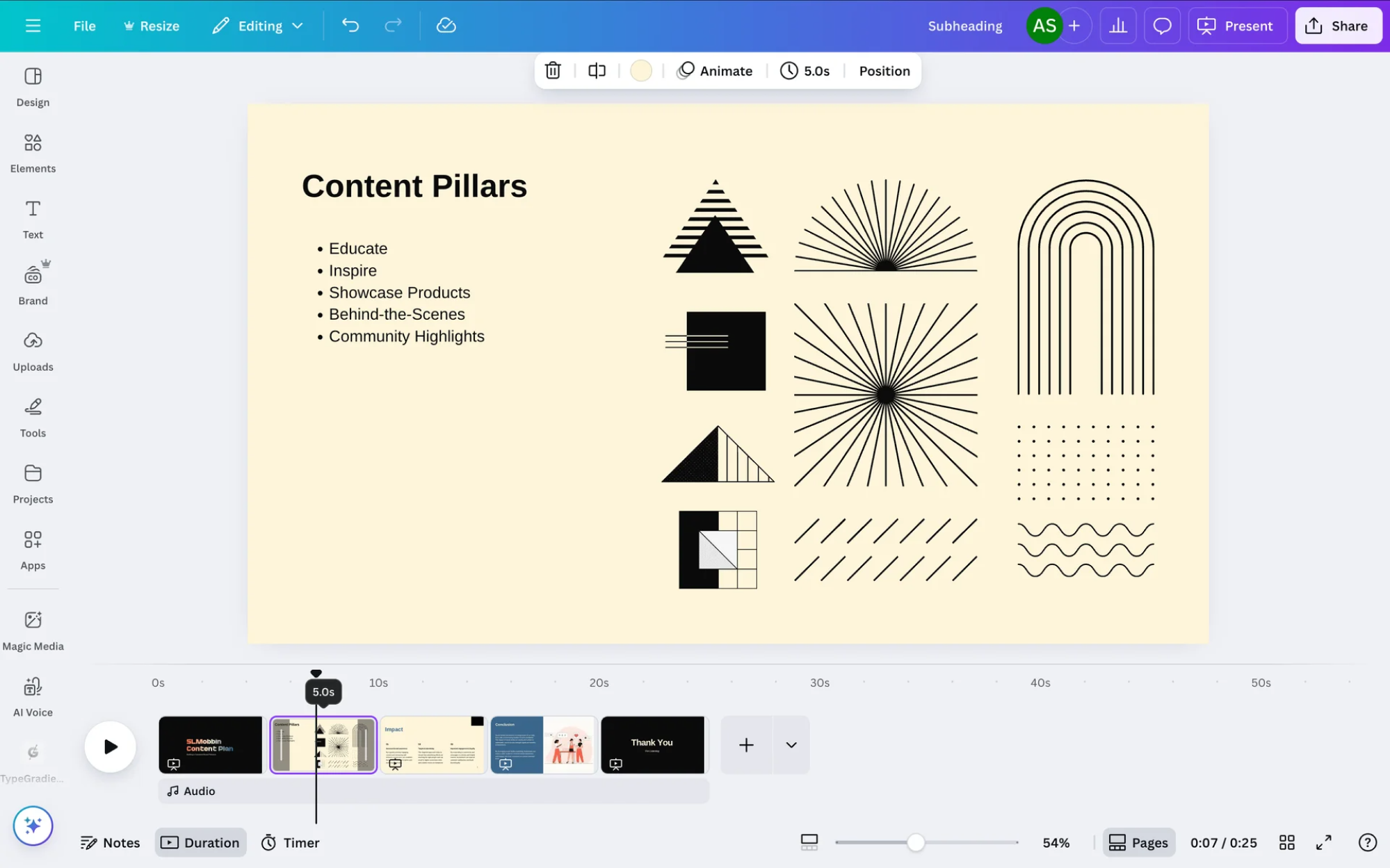Open the Position tab
The height and width of the screenshot is (868, 1390).
click(884, 71)
